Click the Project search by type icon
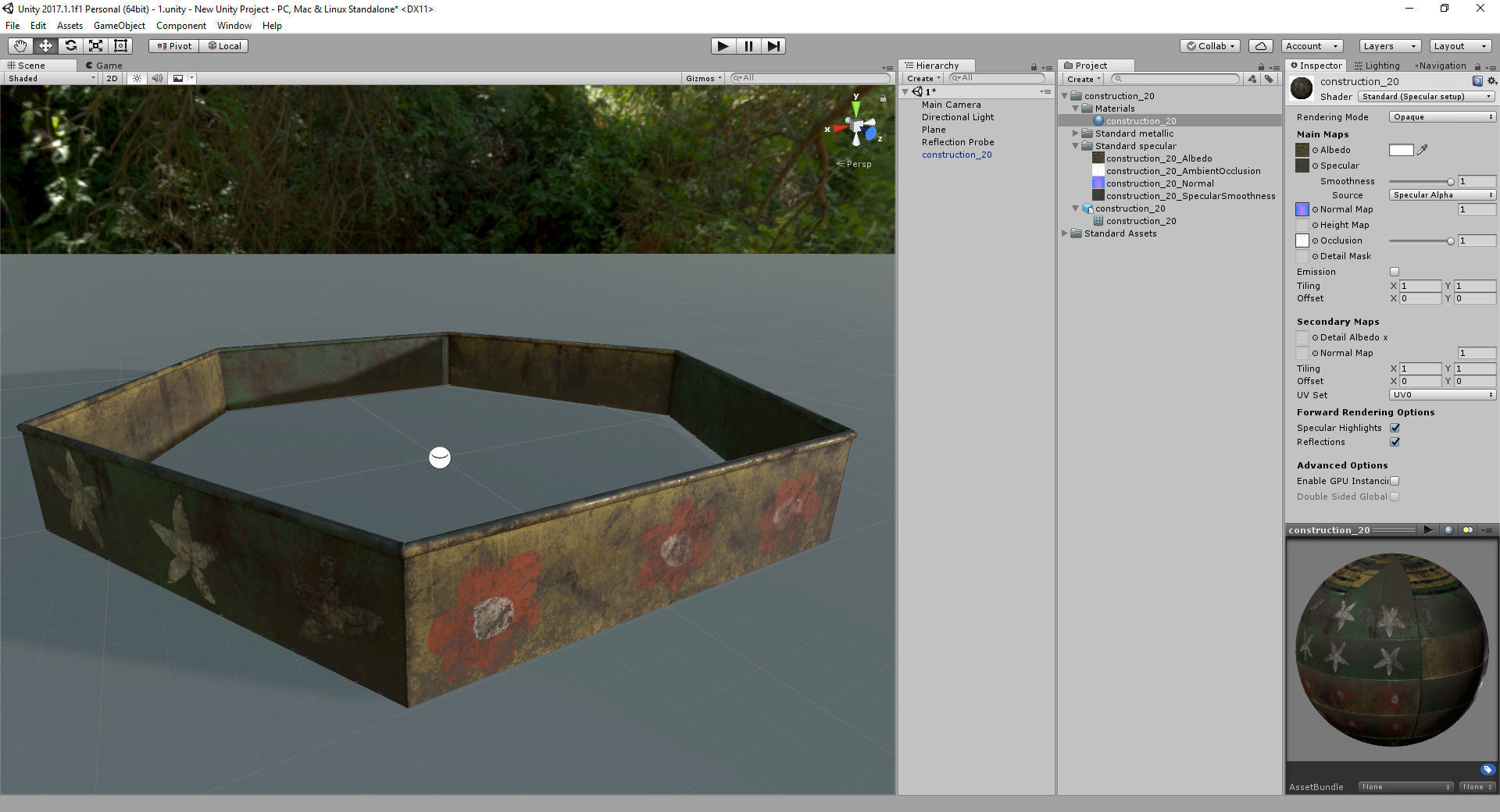The height and width of the screenshot is (812, 1500). (x=1252, y=79)
